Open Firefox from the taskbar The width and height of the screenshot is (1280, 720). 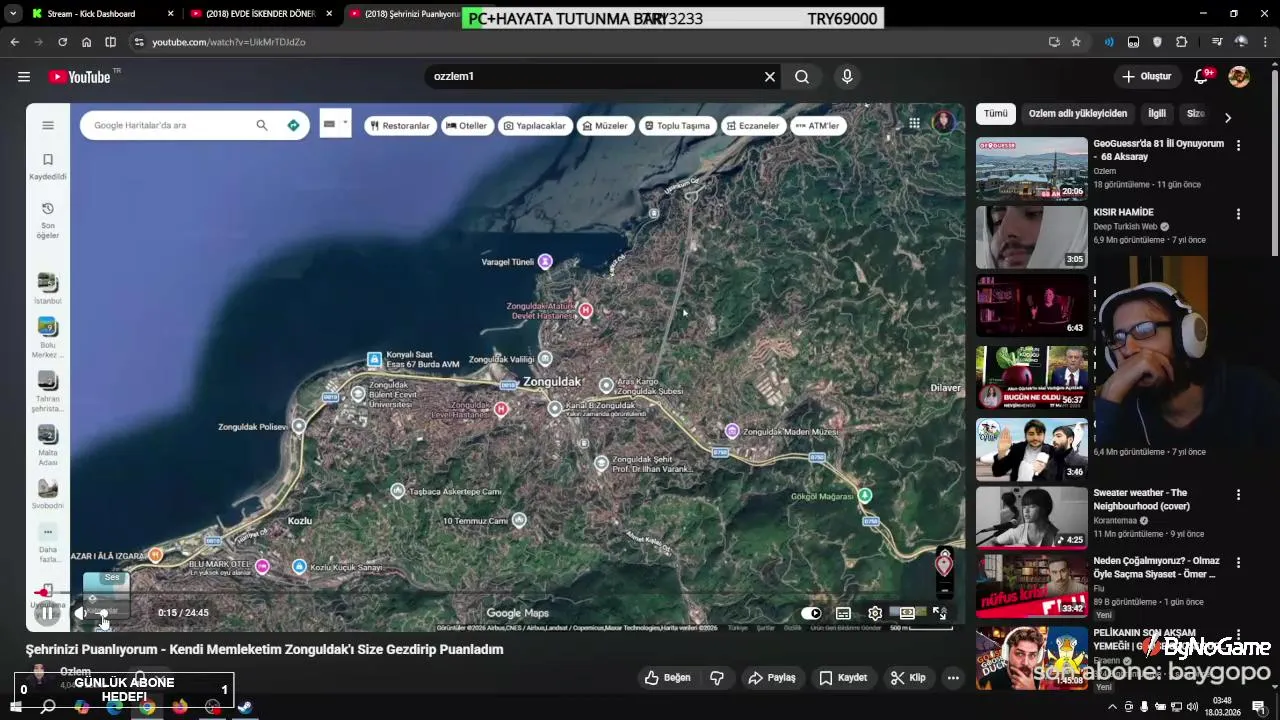click(180, 707)
